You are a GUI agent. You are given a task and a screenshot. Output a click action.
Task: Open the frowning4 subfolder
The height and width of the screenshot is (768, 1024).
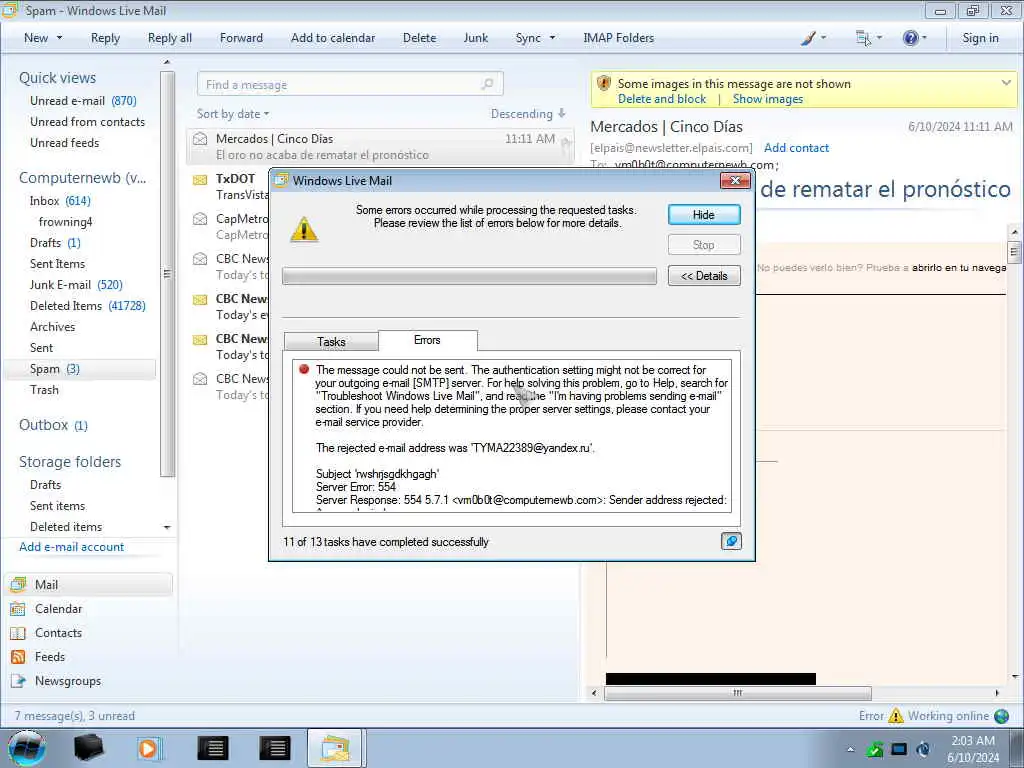[x=65, y=222]
